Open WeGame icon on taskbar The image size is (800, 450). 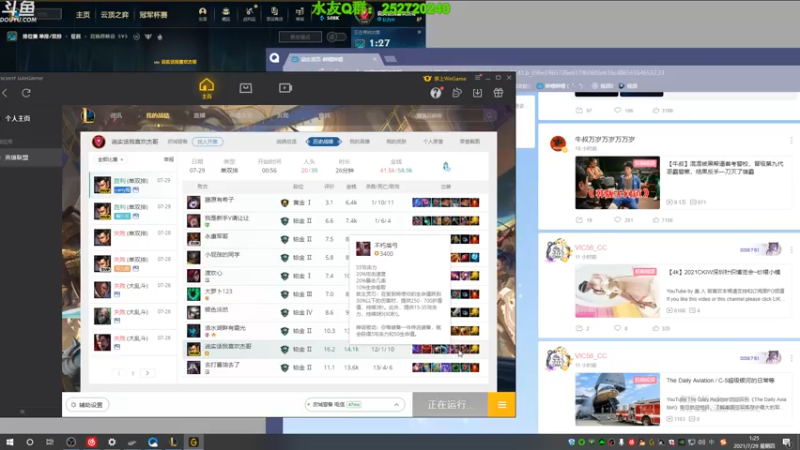point(193,442)
